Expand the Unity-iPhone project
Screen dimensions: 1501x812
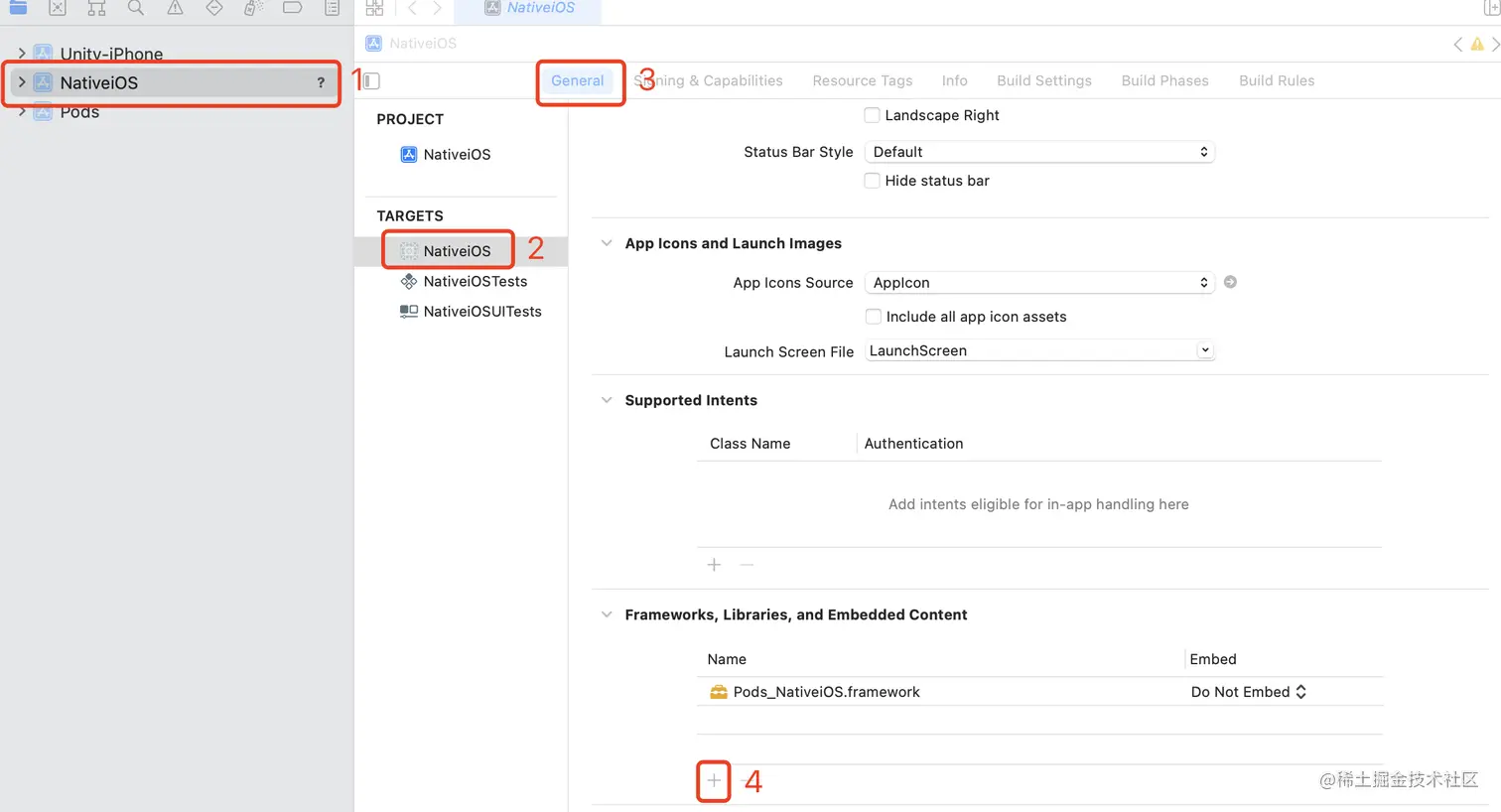click(22, 54)
